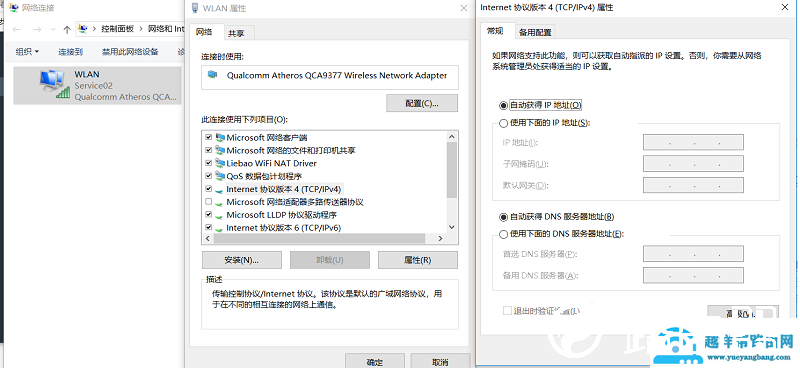This screenshot has width=800, height=368.
Task: Enable Microsoft 网络适配器多路传送器协议 checkbox
Action: pyautogui.click(x=208, y=202)
